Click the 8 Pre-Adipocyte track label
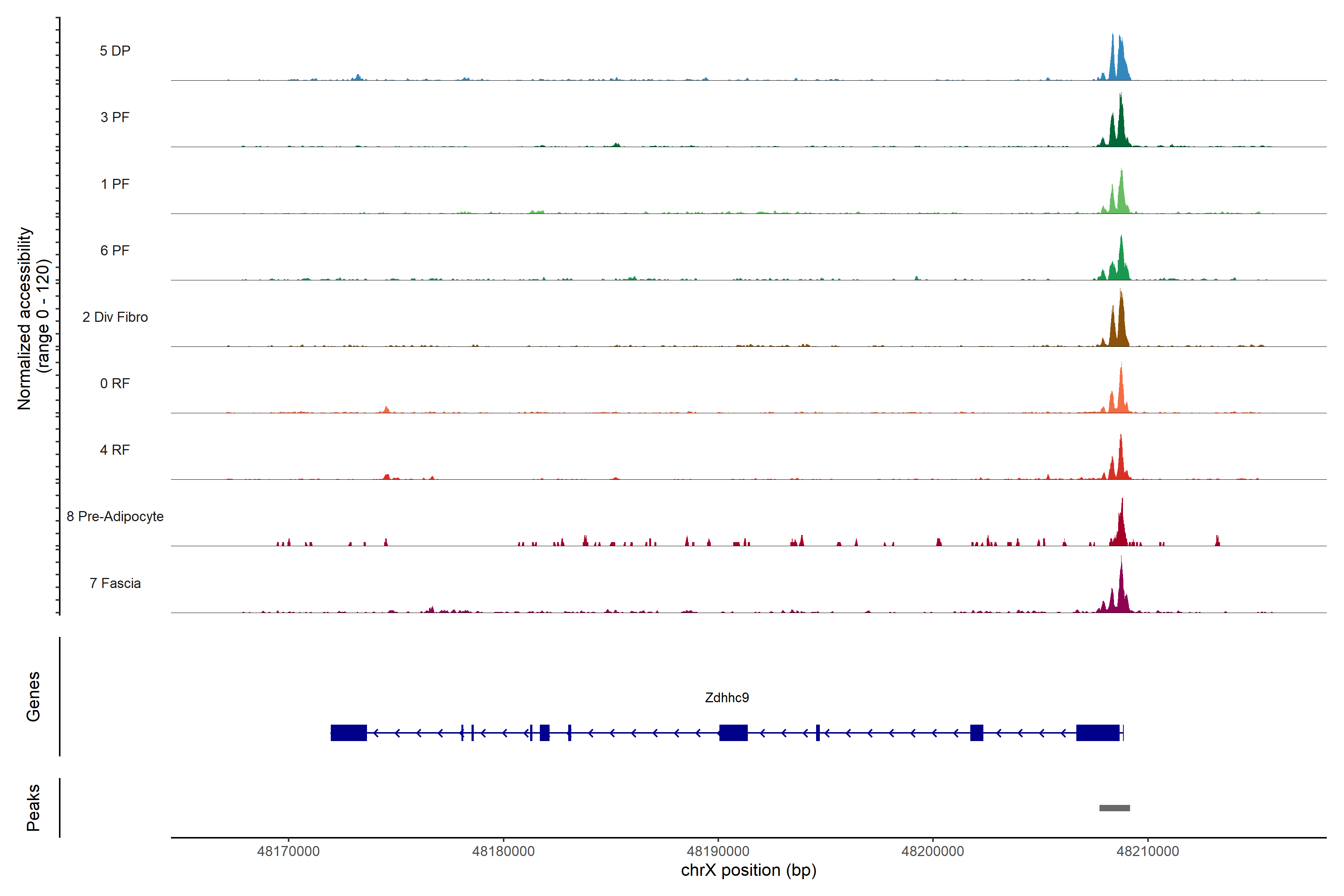This screenshot has height=896, width=1344. pyautogui.click(x=115, y=517)
